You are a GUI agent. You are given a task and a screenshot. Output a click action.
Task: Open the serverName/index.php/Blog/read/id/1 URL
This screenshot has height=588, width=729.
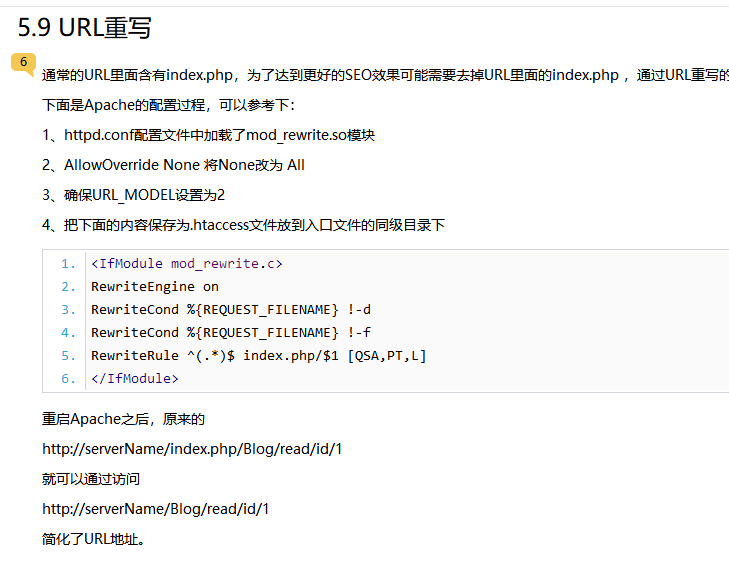point(192,449)
